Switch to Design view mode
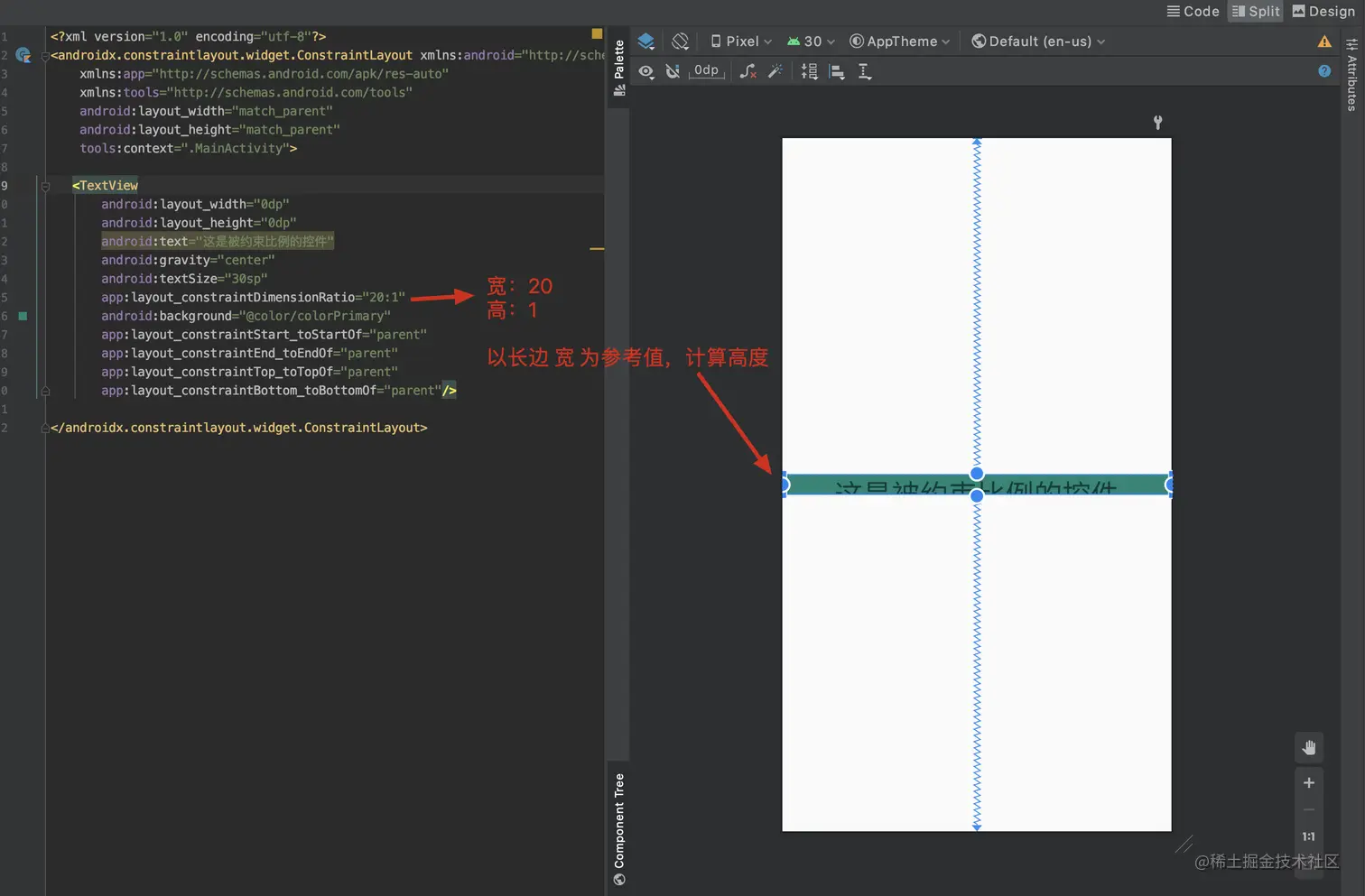The width and height of the screenshot is (1365, 896). [1323, 11]
